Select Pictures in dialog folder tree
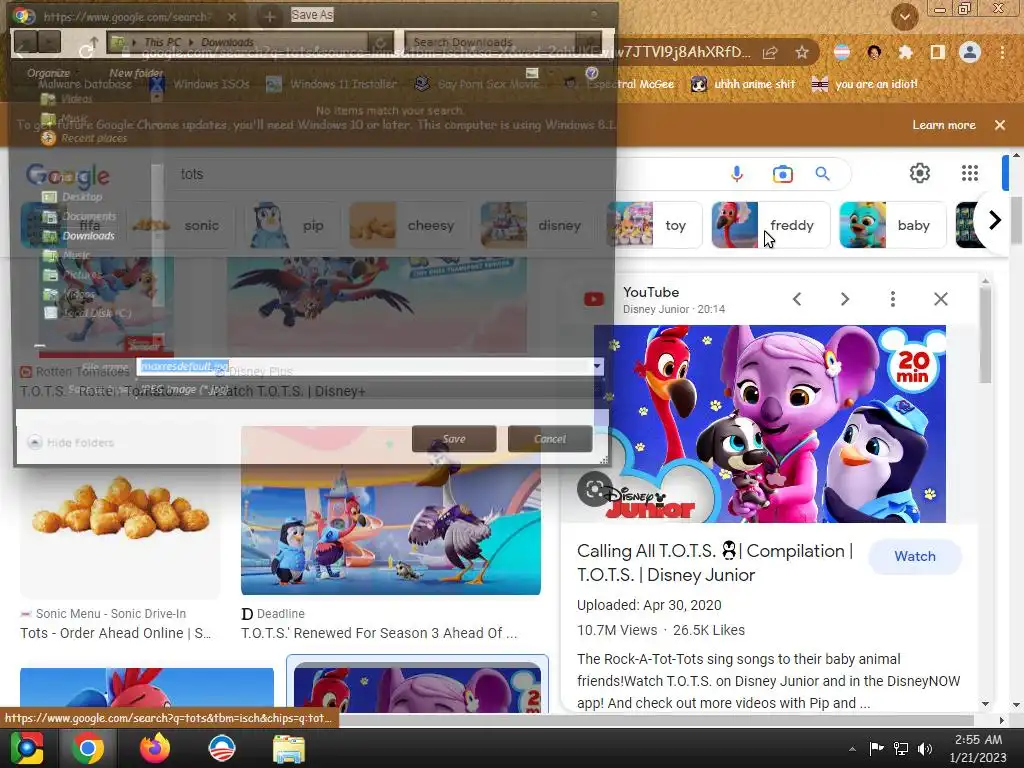Viewport: 1024px width, 768px height. coord(73,275)
